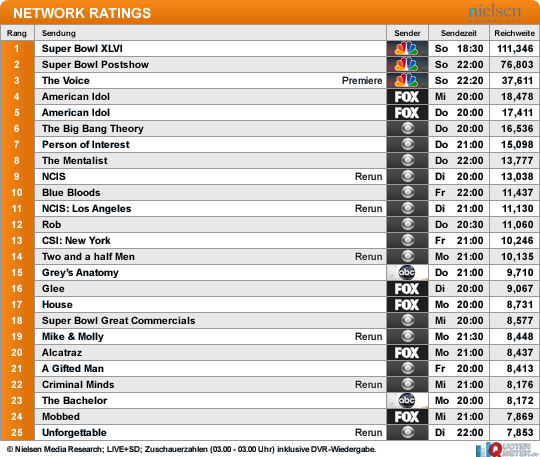540x457 pixels.
Task: Select the ABC logo in The Bachelor row
Action: pos(407,401)
